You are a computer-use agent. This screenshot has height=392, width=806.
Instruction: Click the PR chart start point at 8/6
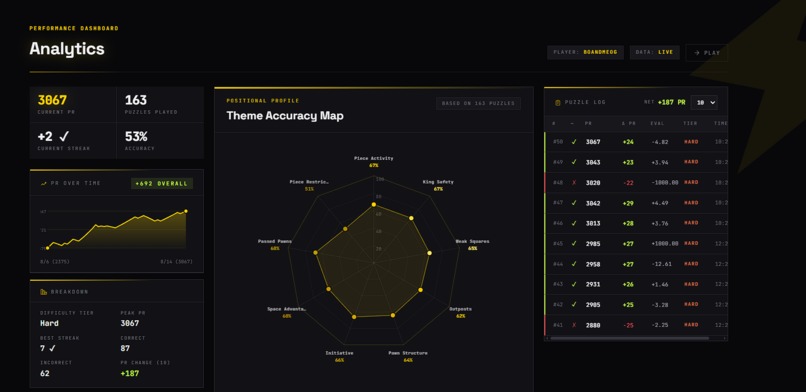(47, 248)
